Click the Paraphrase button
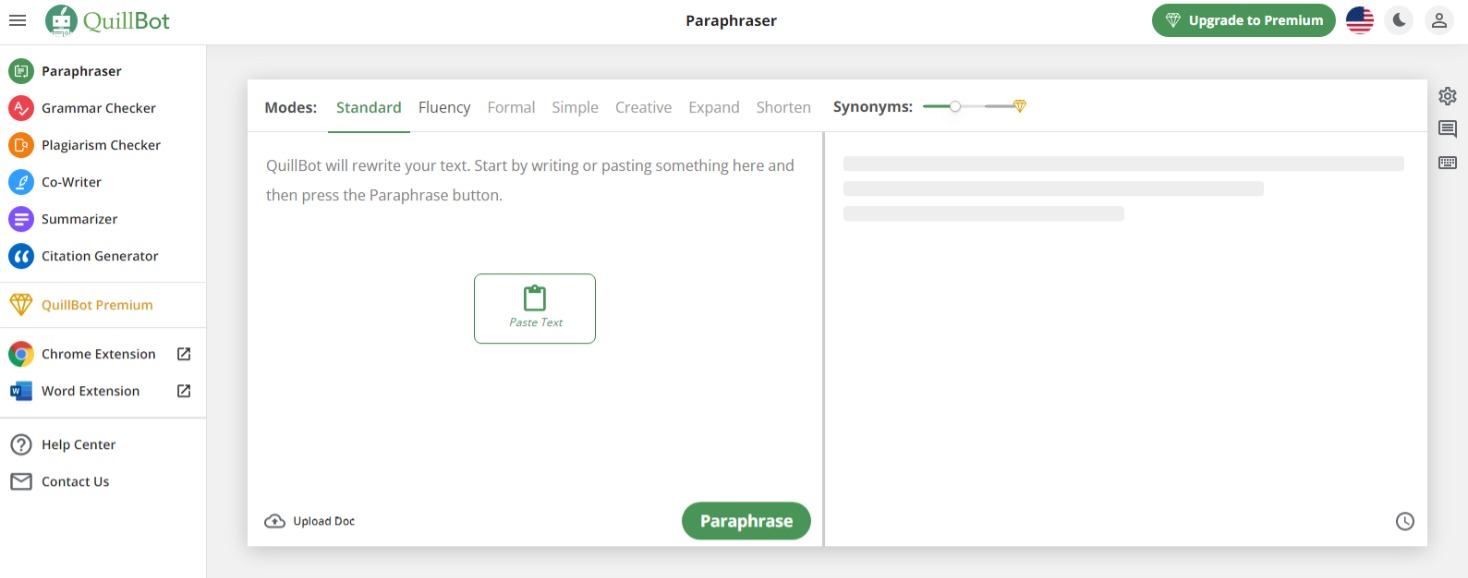 pyautogui.click(x=746, y=521)
